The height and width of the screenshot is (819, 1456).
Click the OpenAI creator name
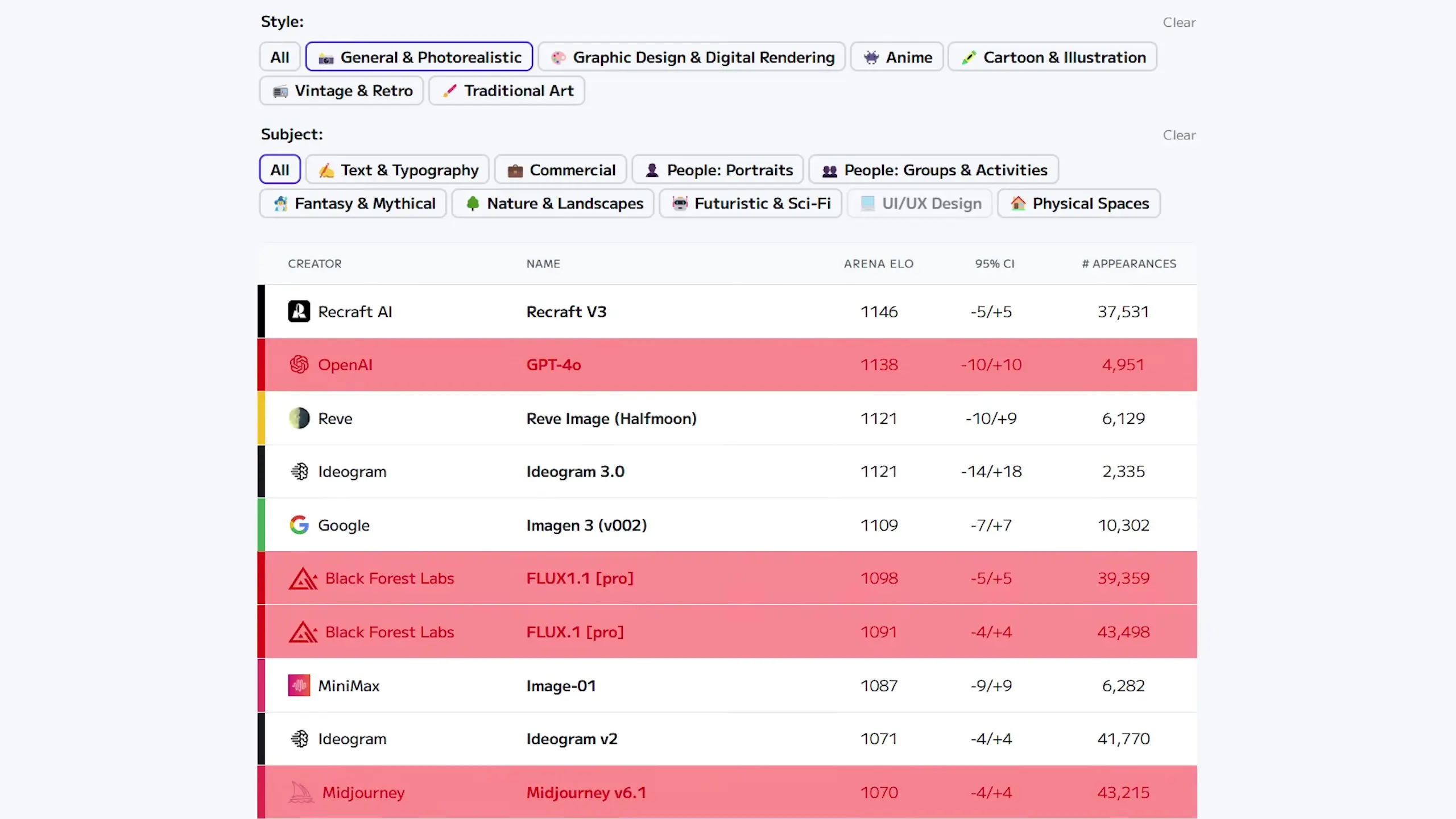[345, 365]
